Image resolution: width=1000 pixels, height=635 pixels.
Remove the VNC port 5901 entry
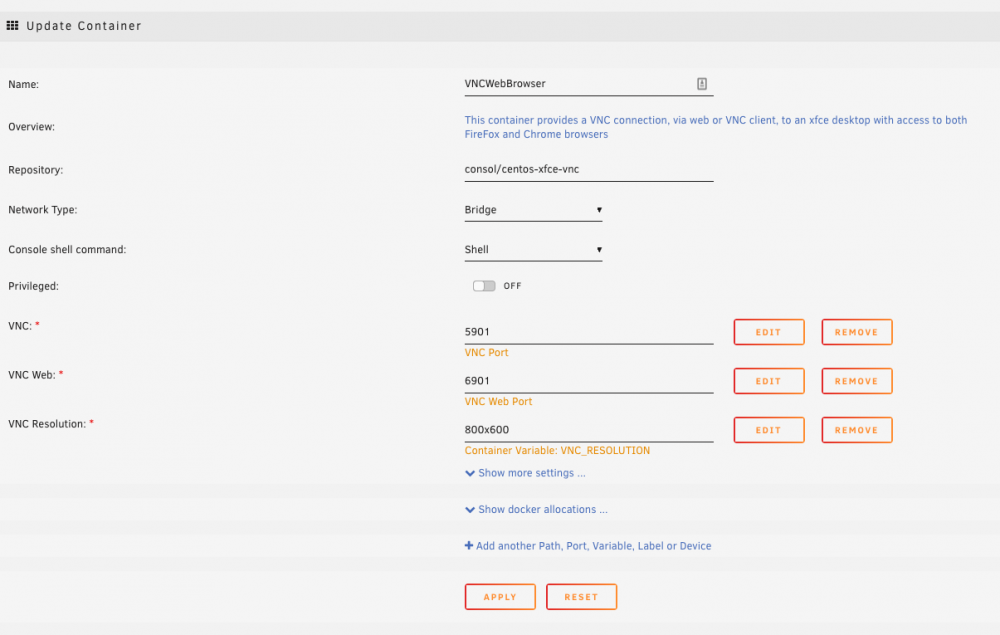857,332
